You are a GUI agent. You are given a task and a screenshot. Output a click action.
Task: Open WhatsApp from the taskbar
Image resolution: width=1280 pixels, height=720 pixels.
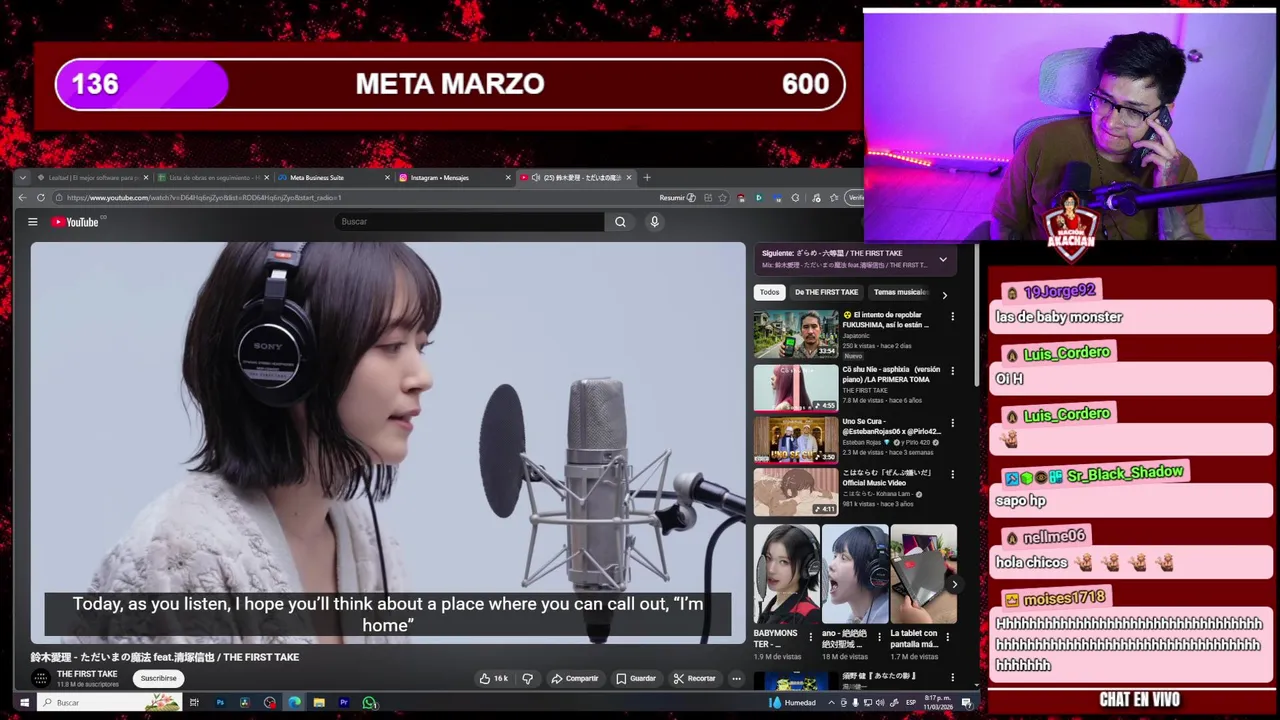point(369,703)
